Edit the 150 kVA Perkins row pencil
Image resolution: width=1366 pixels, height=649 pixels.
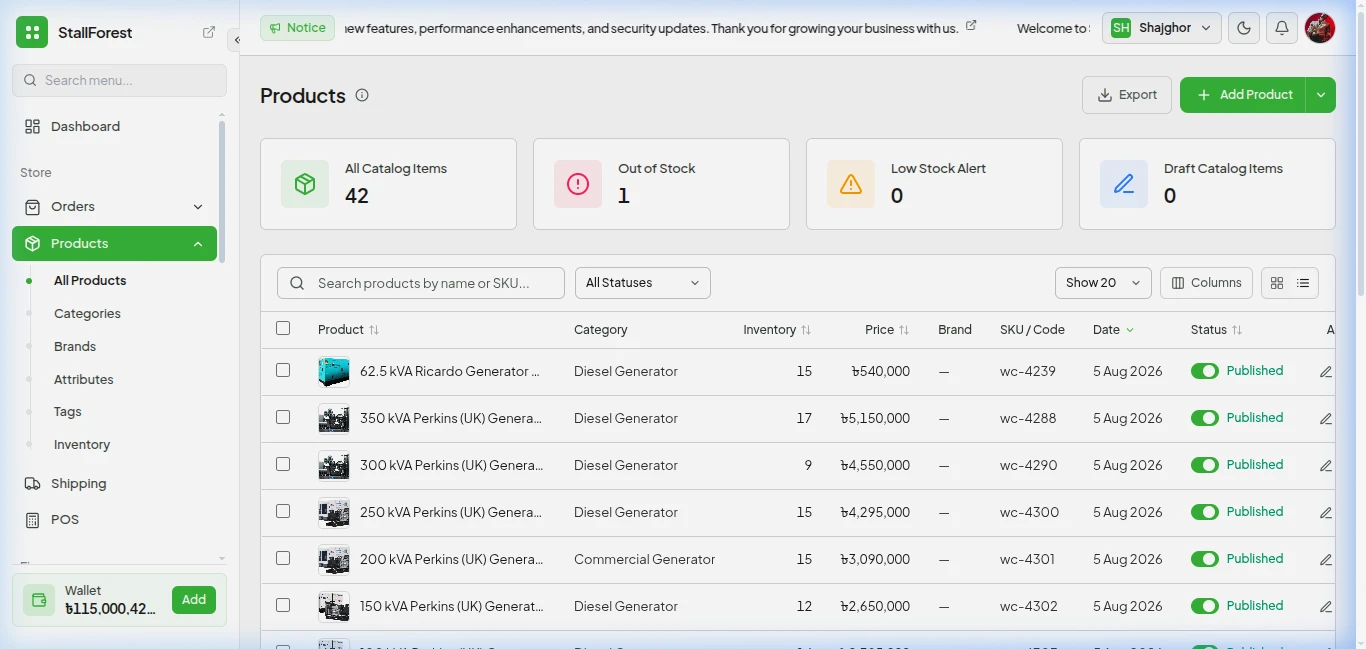pyautogui.click(x=1326, y=607)
